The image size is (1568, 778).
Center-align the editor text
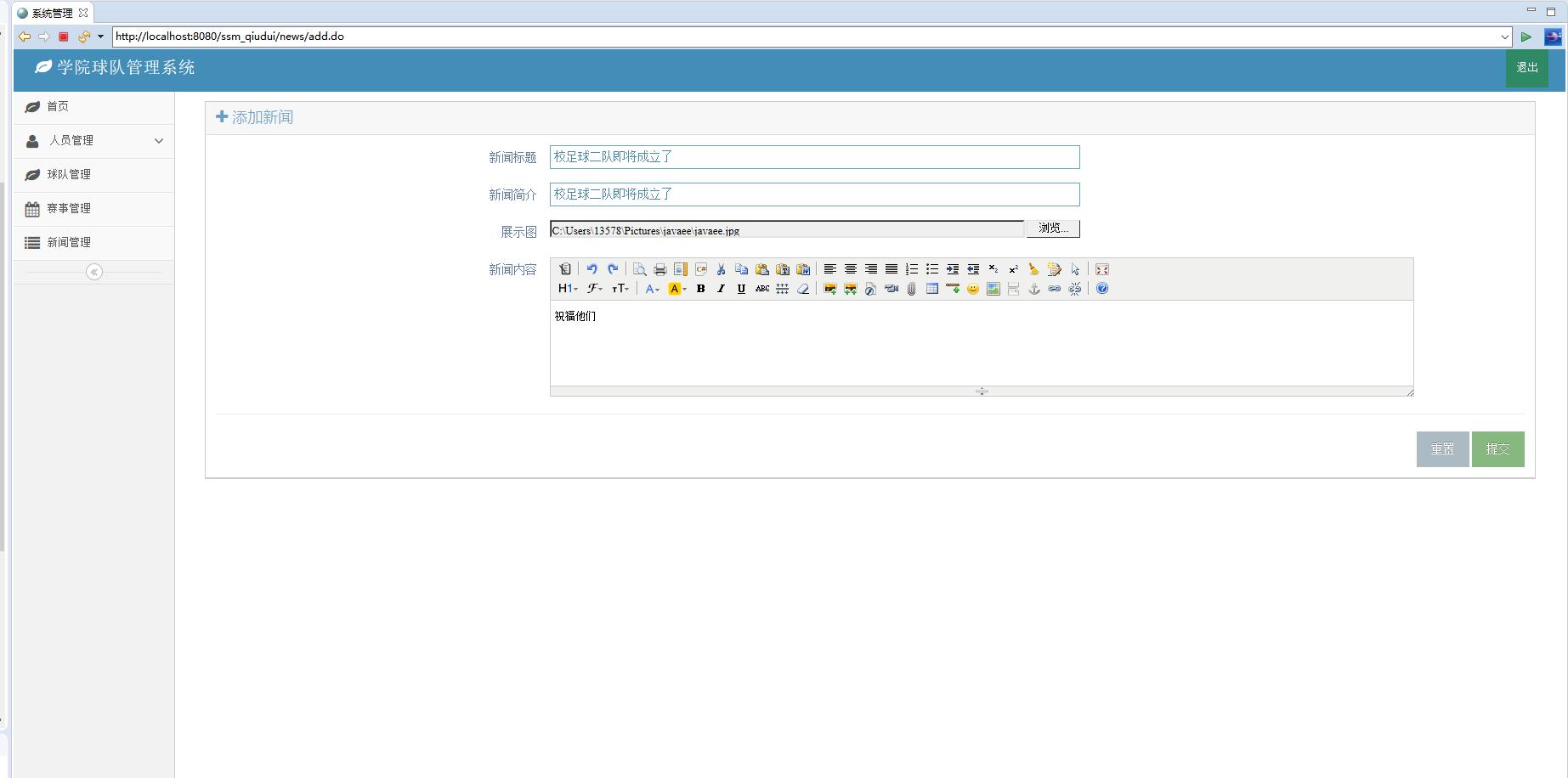pyautogui.click(x=851, y=269)
